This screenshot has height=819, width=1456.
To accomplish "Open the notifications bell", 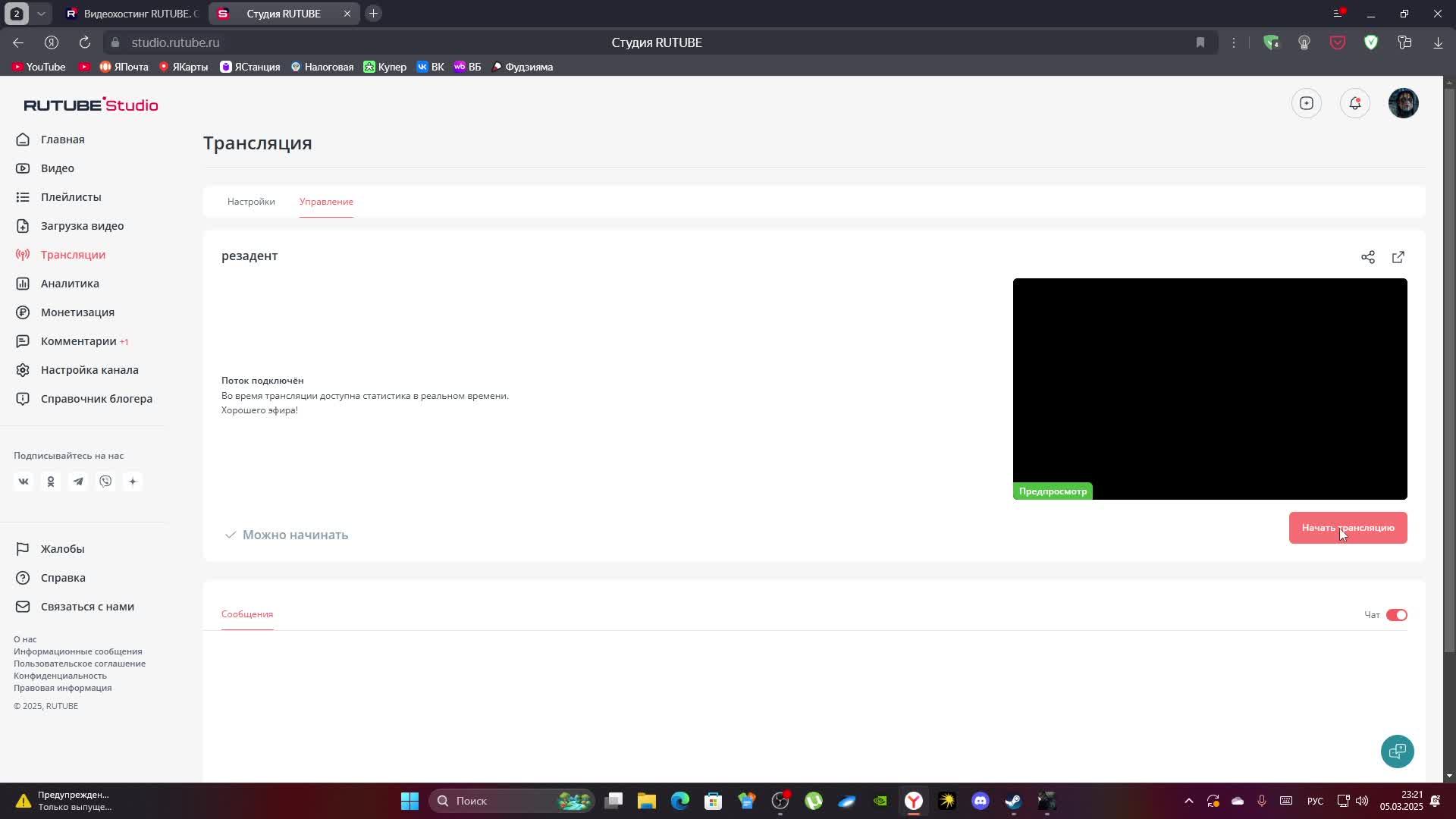I will (1355, 103).
